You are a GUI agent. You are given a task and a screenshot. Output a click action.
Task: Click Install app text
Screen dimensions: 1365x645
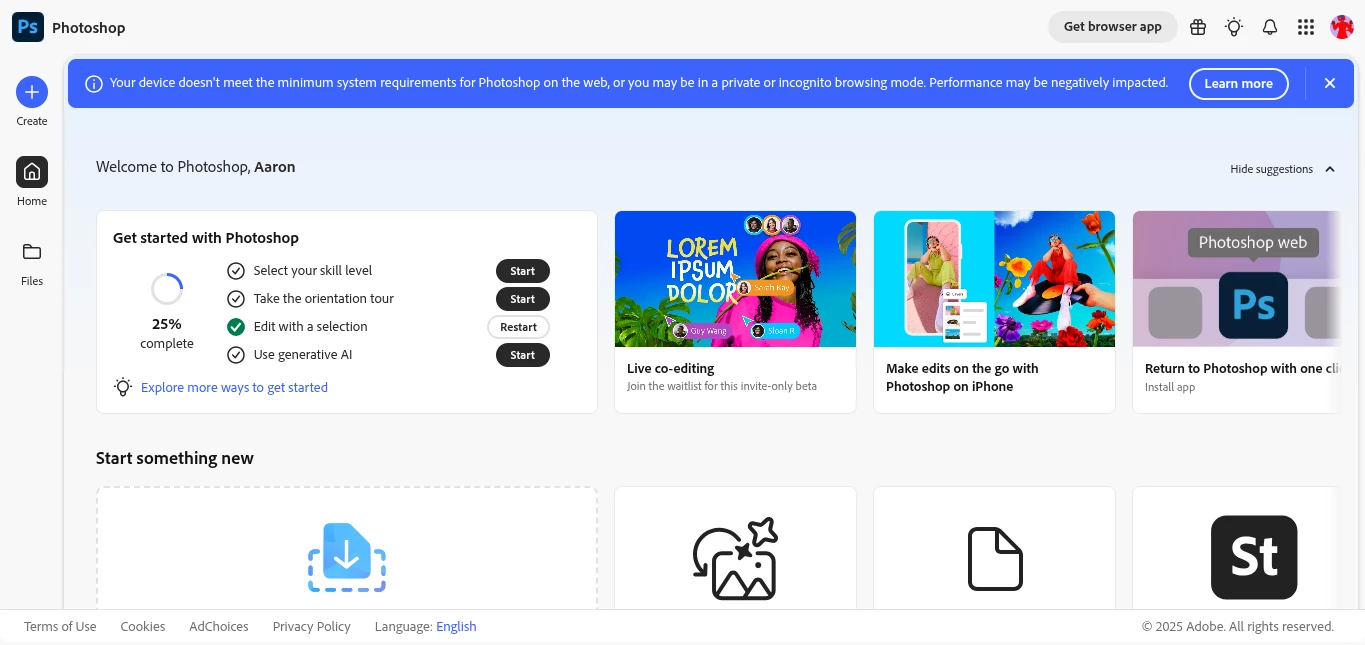1170,387
